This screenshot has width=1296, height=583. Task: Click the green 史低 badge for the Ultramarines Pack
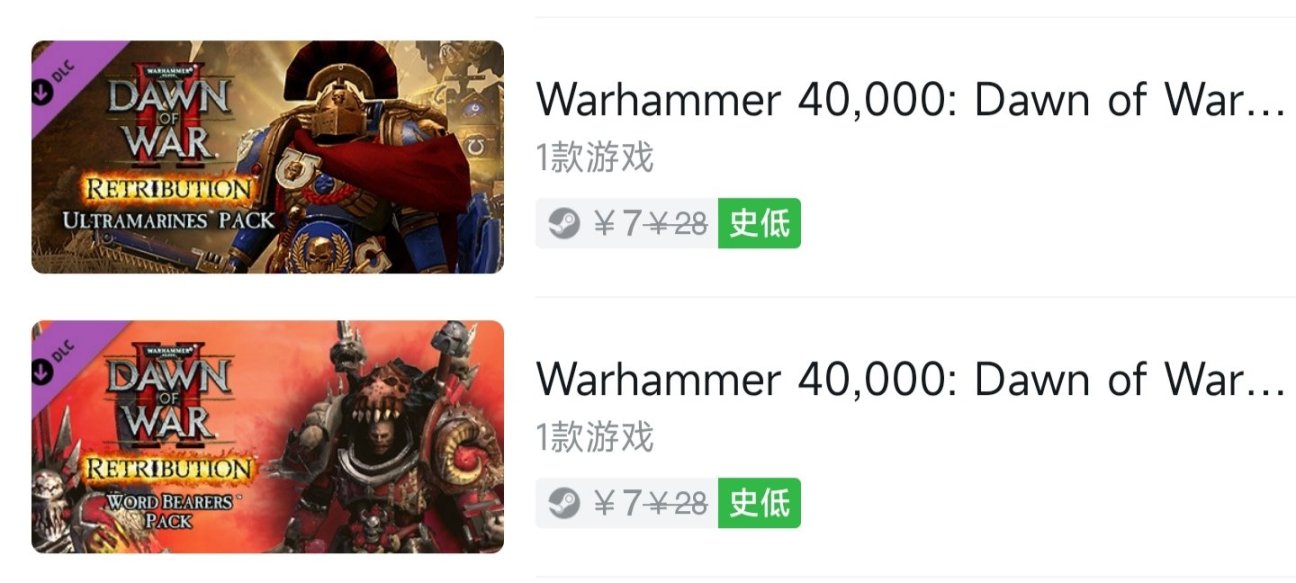point(759,223)
